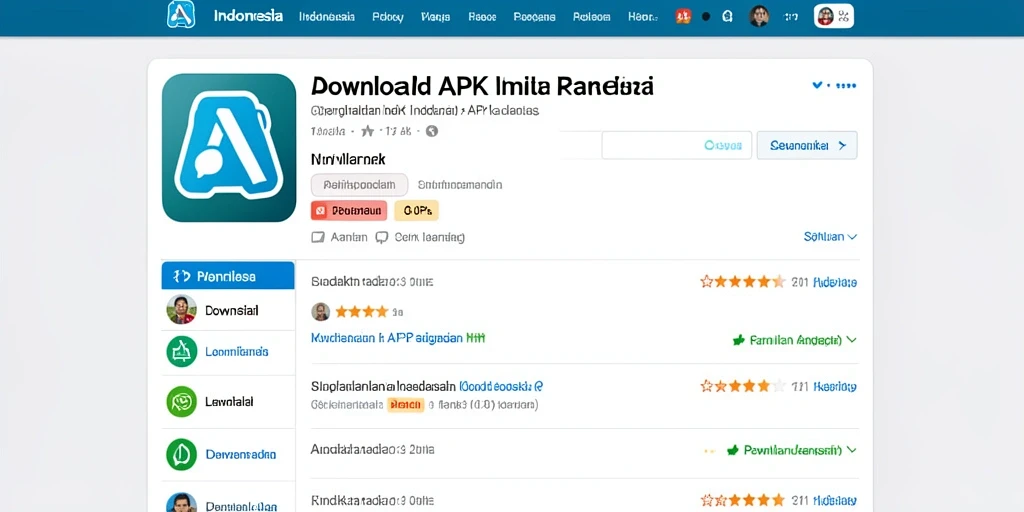The image size is (1024, 512).
Task: Expand the Pavnlilanduensefi dropdown
Action: [x=800, y=450]
